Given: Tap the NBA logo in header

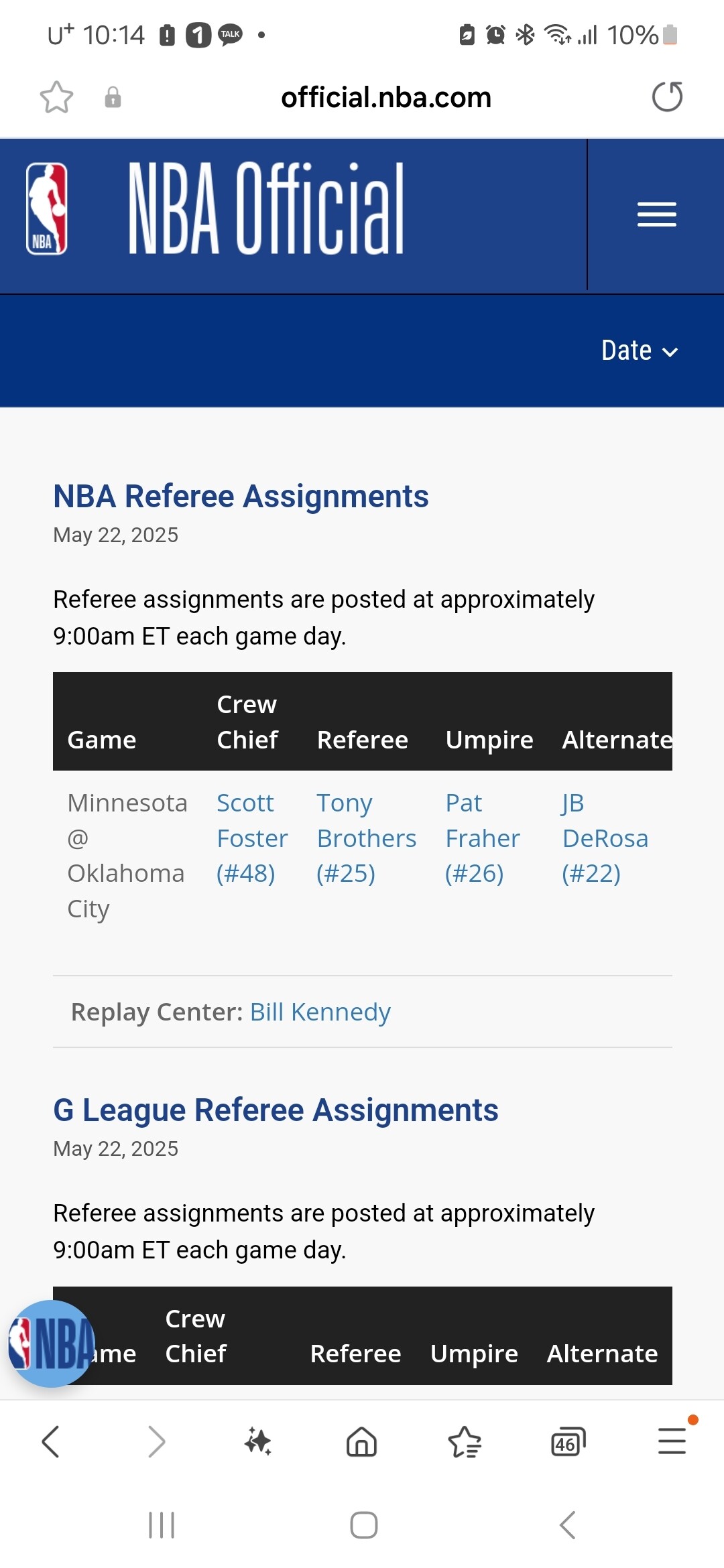Looking at the screenshot, I should click(x=47, y=208).
